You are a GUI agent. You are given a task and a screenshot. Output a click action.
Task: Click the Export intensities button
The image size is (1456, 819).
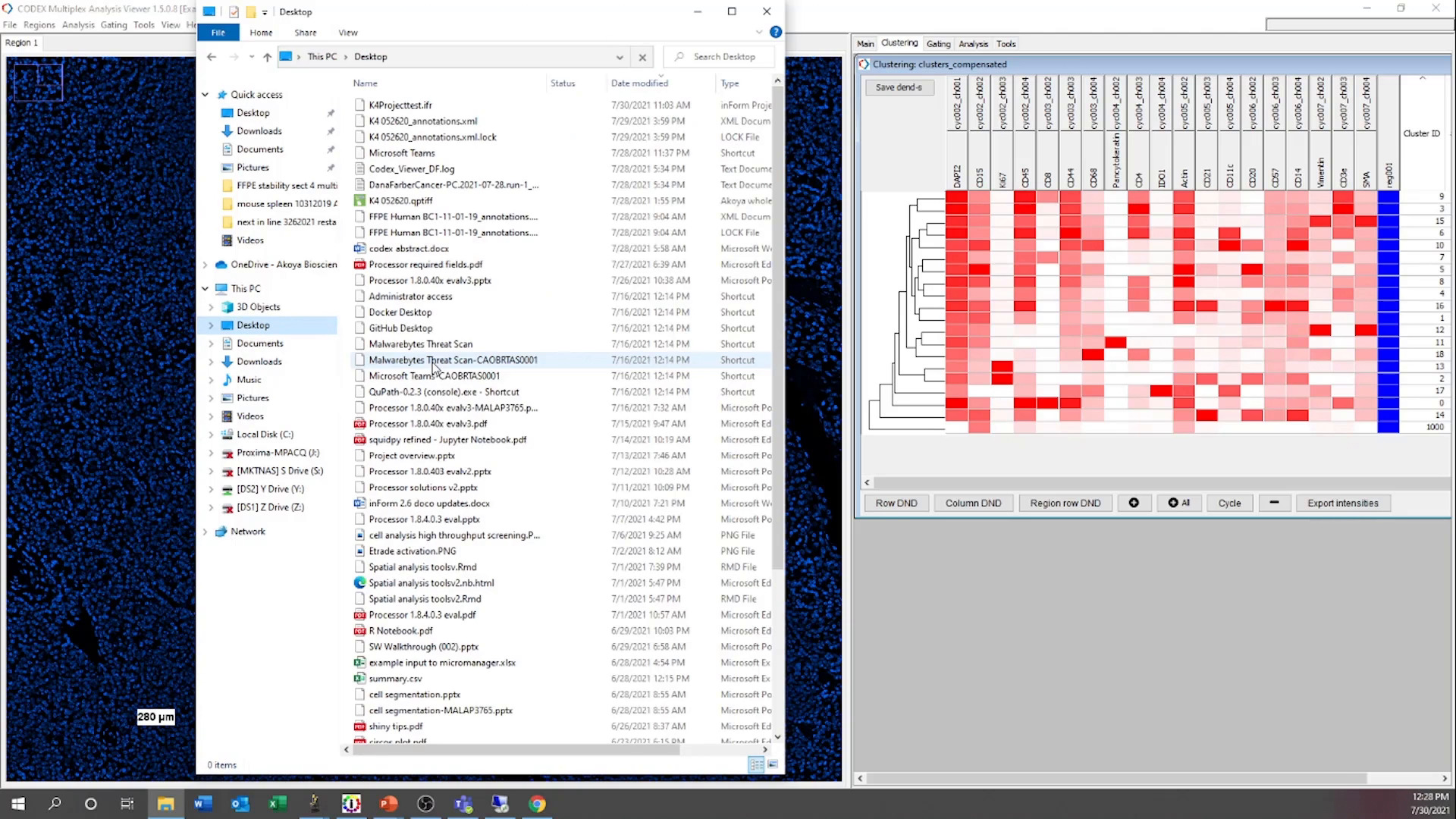pos(1342,503)
